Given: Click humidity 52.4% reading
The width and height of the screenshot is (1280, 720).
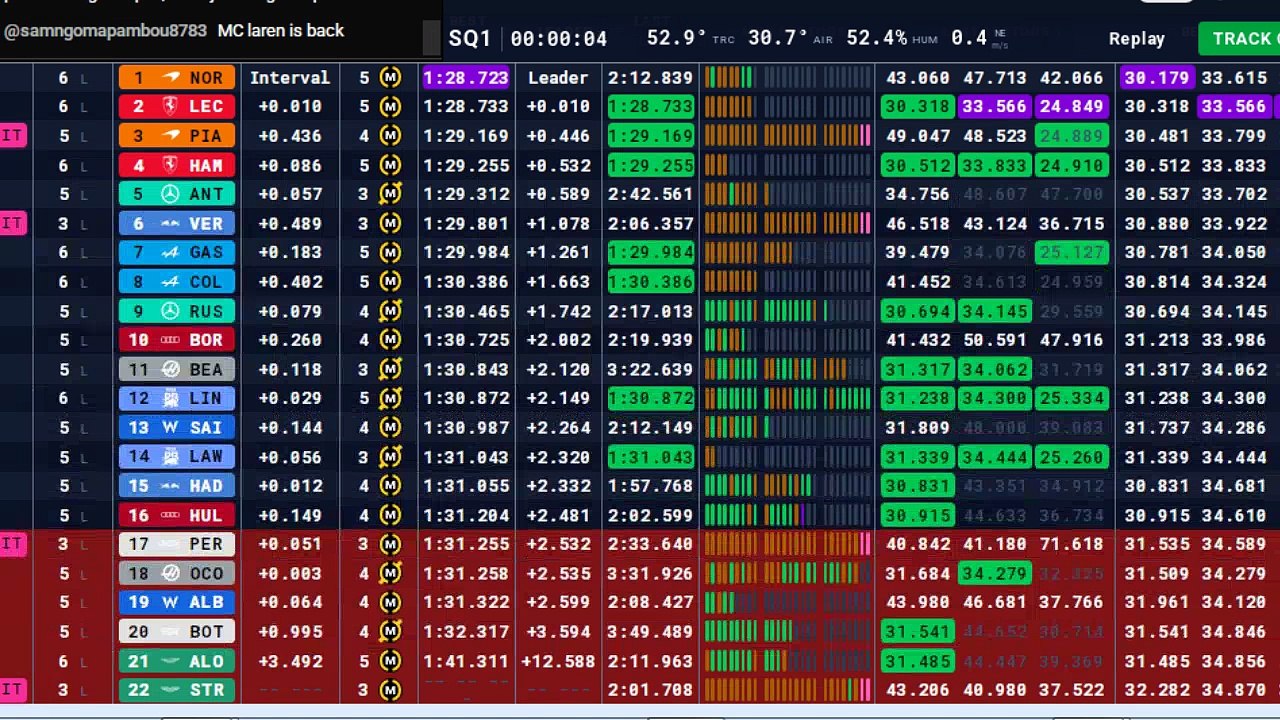Looking at the screenshot, I should 877,38.
